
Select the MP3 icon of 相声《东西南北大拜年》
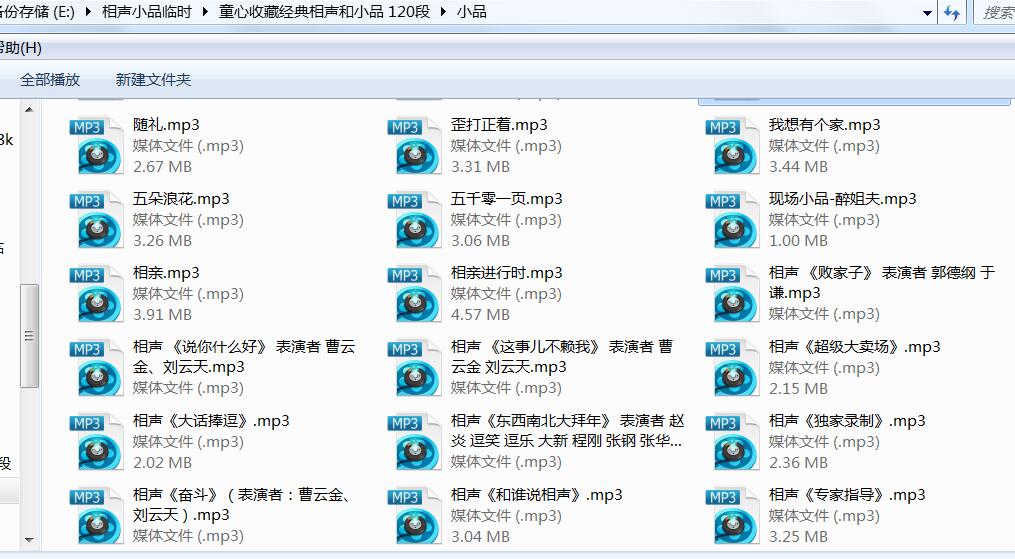coord(414,441)
